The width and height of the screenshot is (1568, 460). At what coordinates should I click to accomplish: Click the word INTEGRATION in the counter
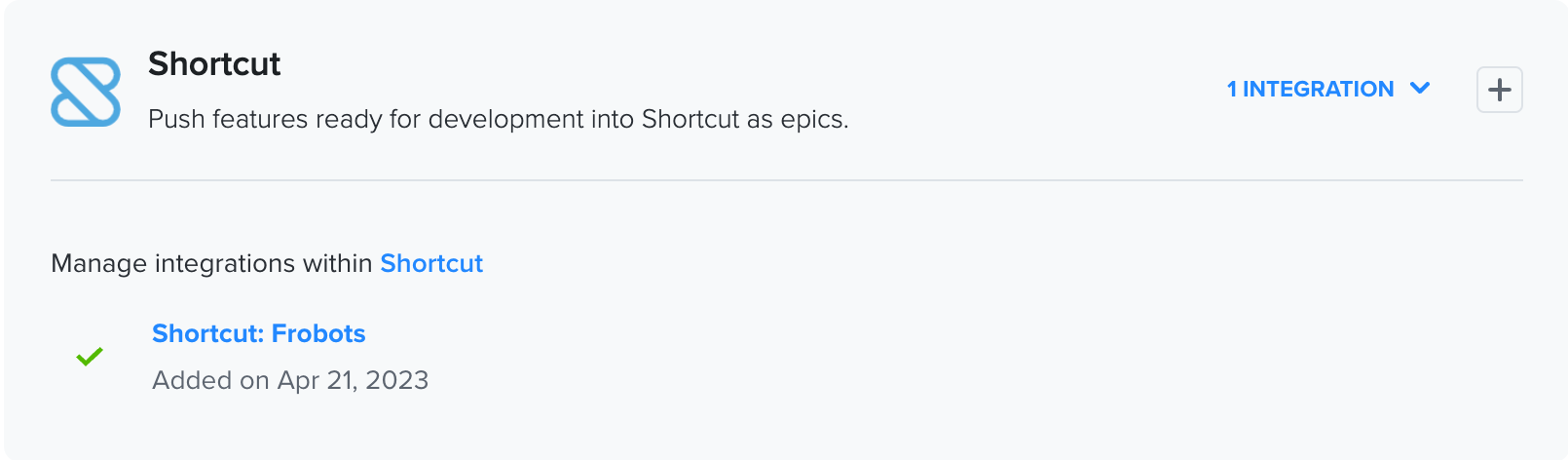pos(1319,89)
